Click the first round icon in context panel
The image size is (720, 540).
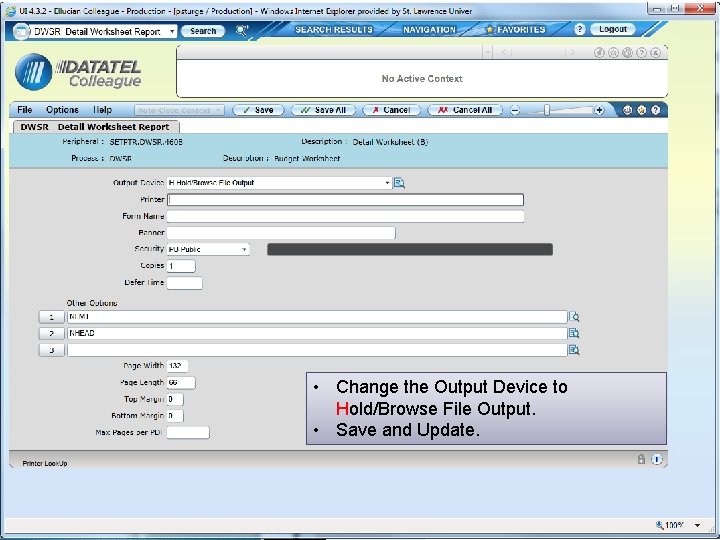[x=599, y=53]
